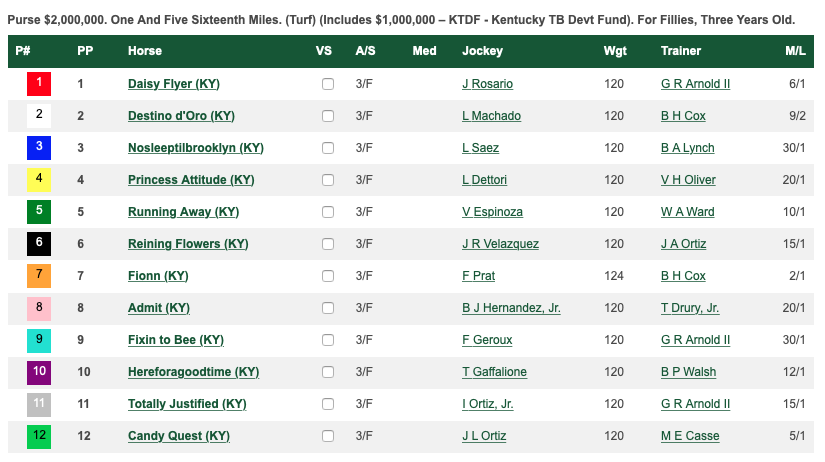
Task: Select the VS checkbox for Running Away
Action: click(x=328, y=212)
